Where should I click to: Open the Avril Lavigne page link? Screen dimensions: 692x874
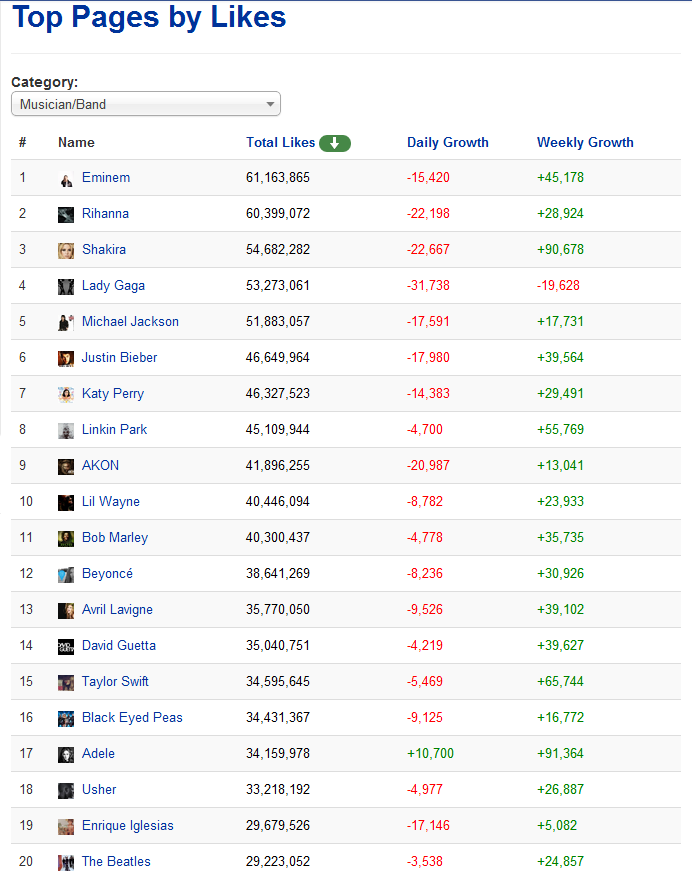point(117,609)
